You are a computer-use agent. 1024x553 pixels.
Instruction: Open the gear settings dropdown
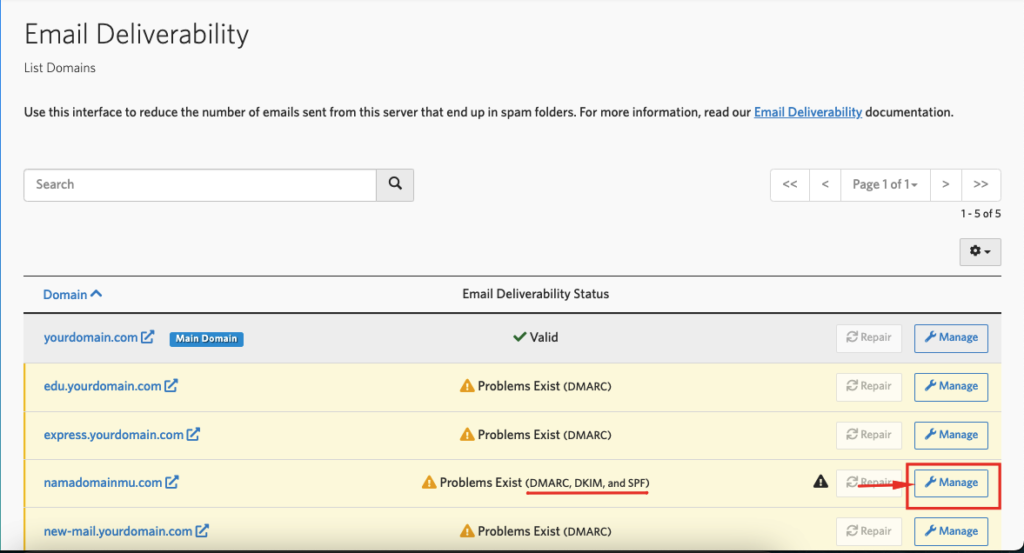pos(980,251)
